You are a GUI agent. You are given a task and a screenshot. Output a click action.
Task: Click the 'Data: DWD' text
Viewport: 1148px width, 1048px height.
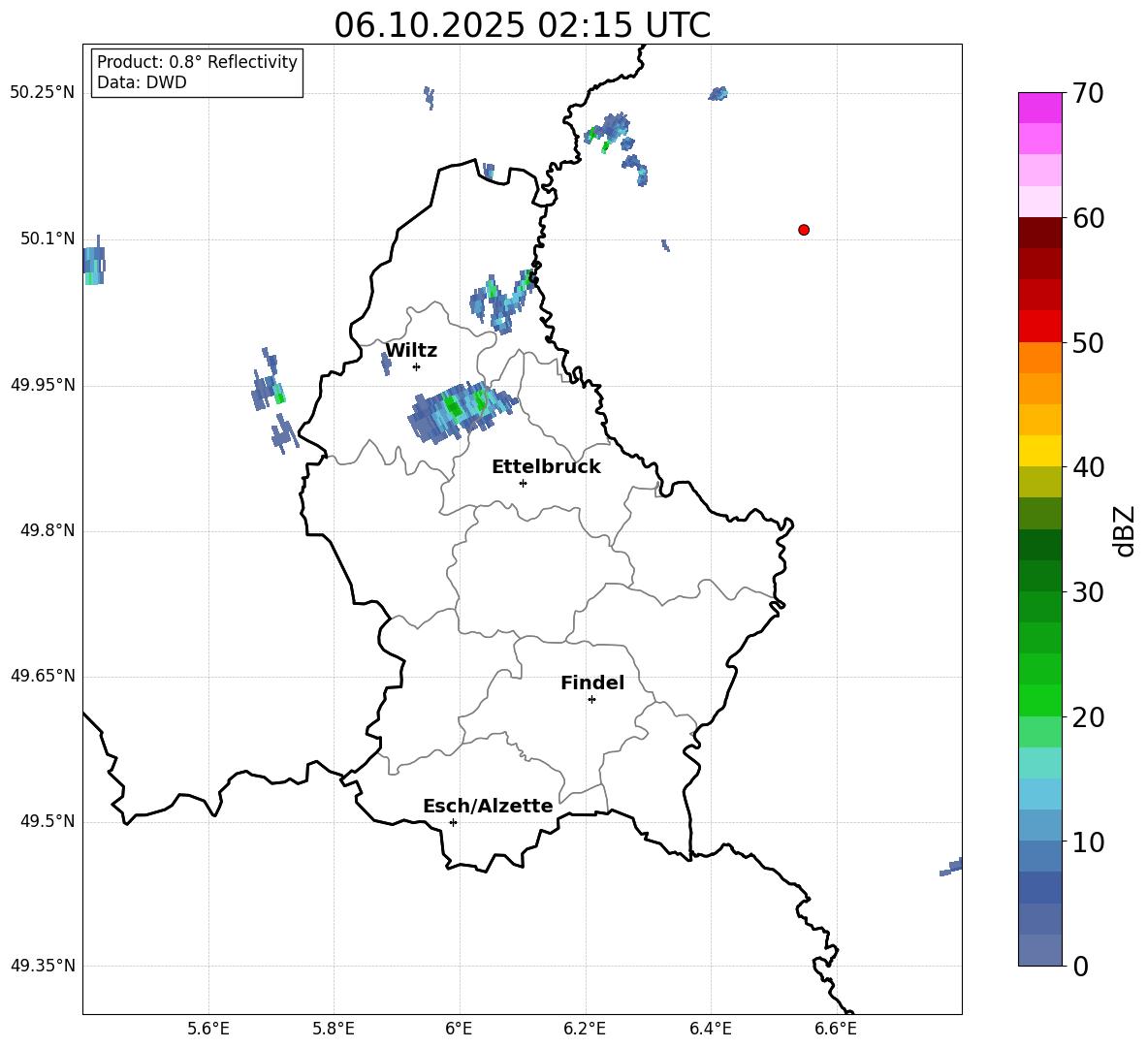(142, 82)
